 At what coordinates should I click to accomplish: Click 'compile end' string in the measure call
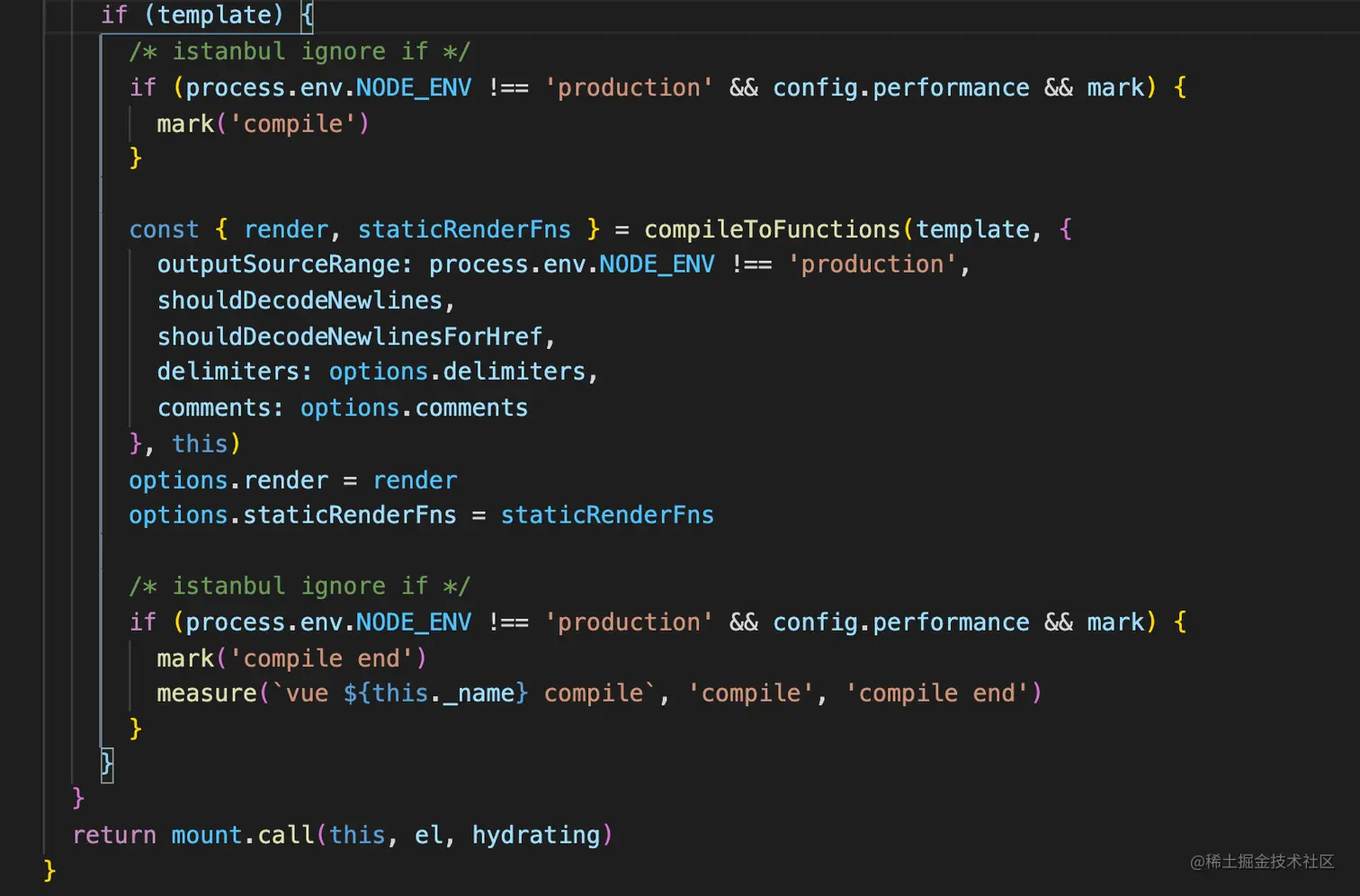(937, 694)
